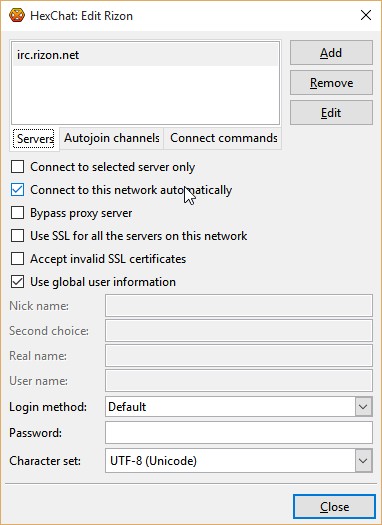Click the Second choice input field
The height and width of the screenshot is (525, 382).
(x=239, y=330)
